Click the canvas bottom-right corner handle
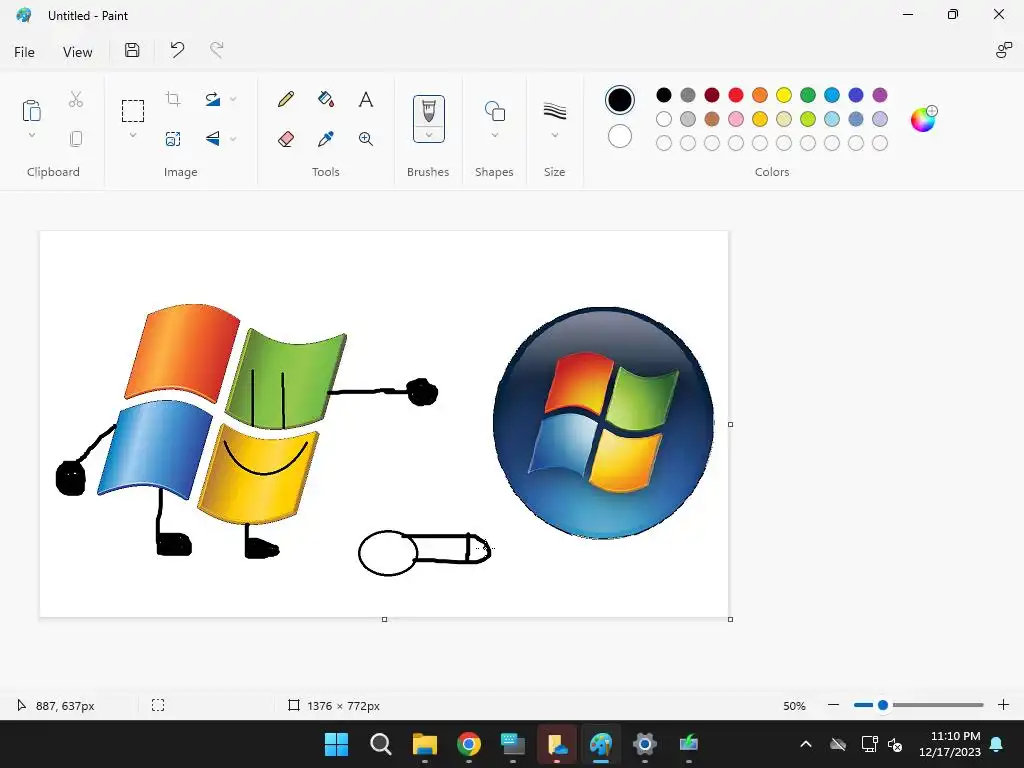This screenshot has width=1024, height=768. (x=730, y=619)
